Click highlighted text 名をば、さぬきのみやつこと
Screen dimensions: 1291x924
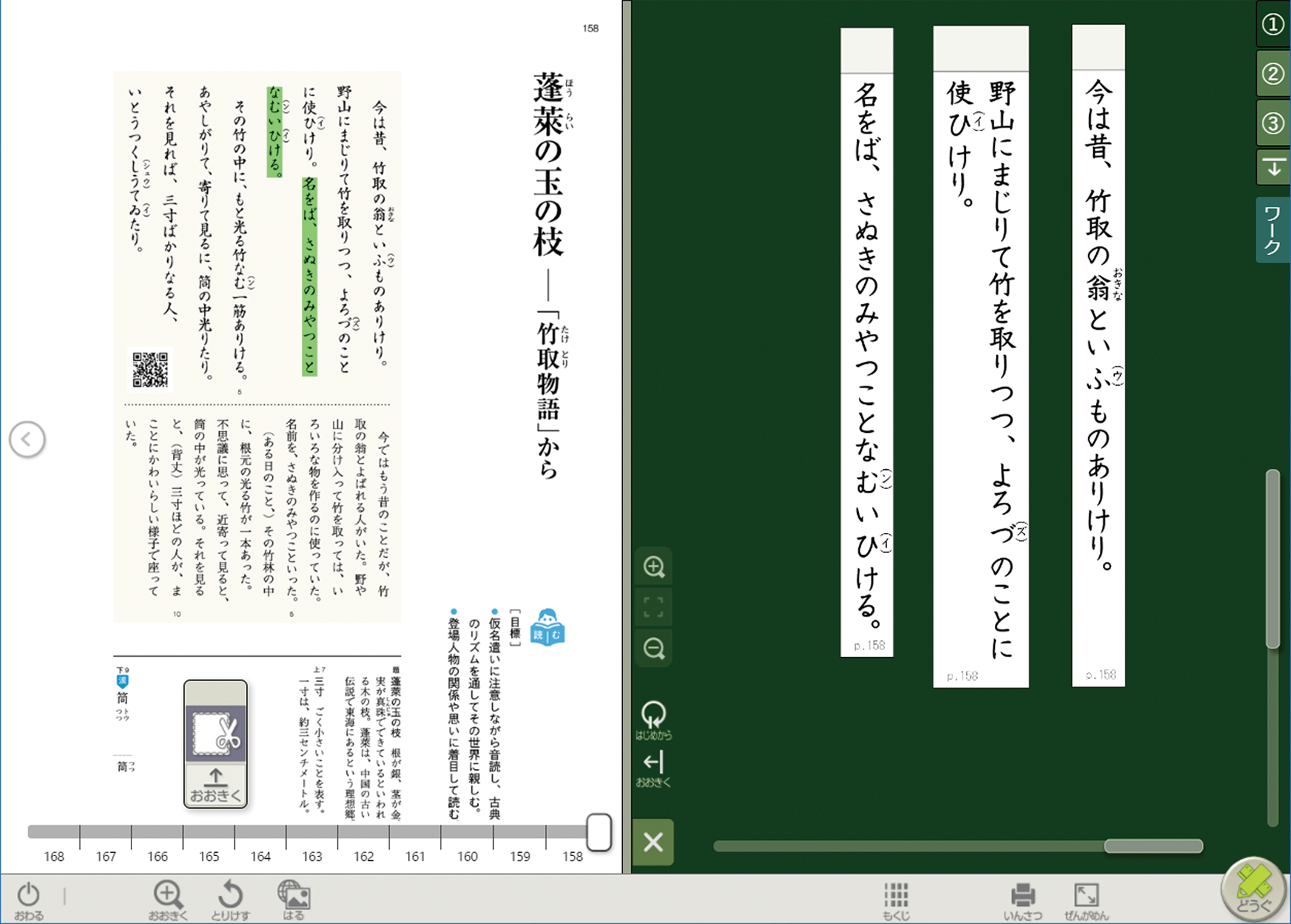click(x=309, y=276)
